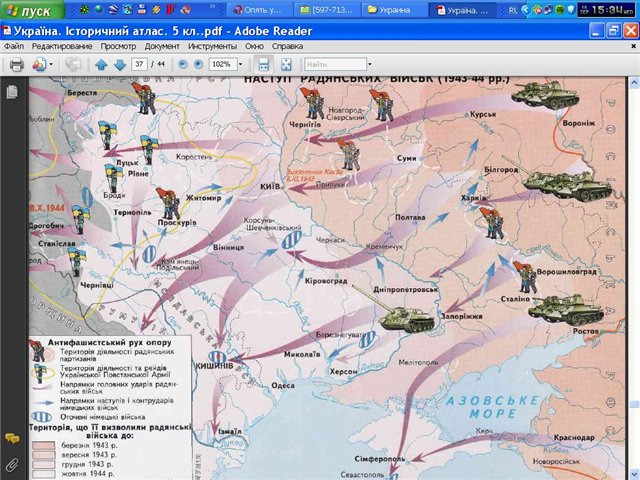Click the 'вересня 1943 р.' legend color swatch
The image size is (640, 480).
point(43,455)
